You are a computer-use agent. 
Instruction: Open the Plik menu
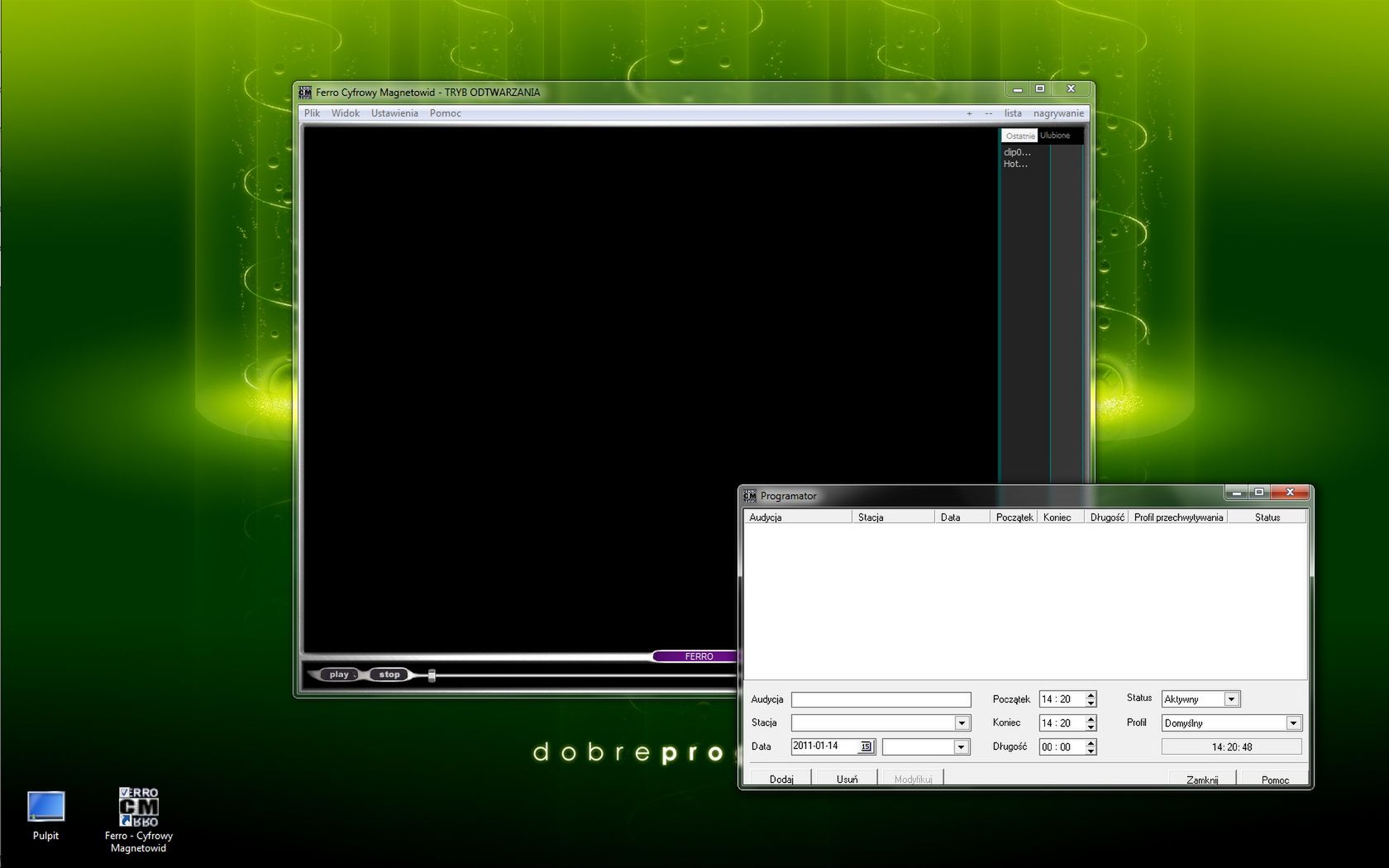pyautogui.click(x=313, y=113)
